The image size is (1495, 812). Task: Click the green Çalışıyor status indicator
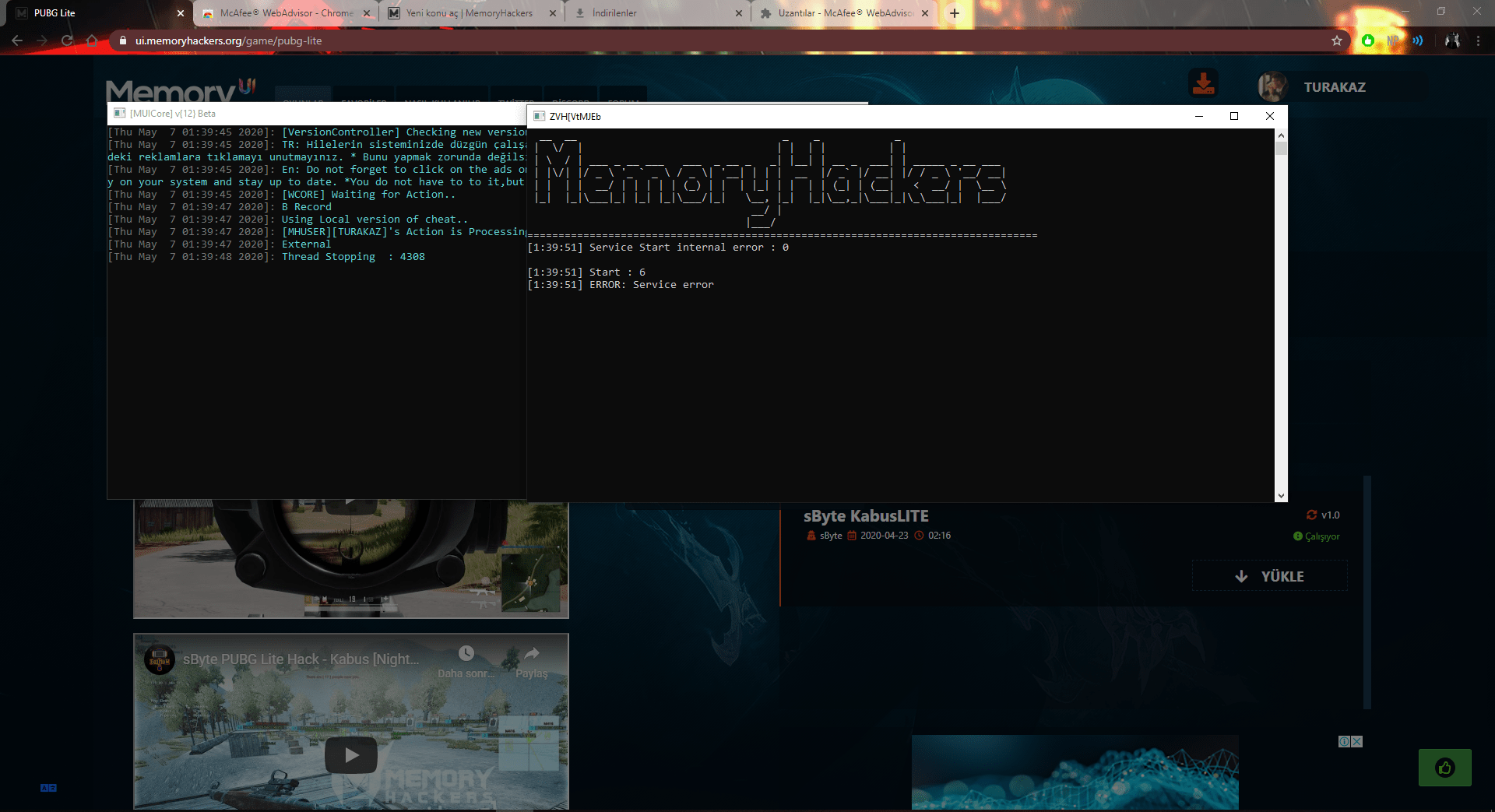click(x=1316, y=536)
